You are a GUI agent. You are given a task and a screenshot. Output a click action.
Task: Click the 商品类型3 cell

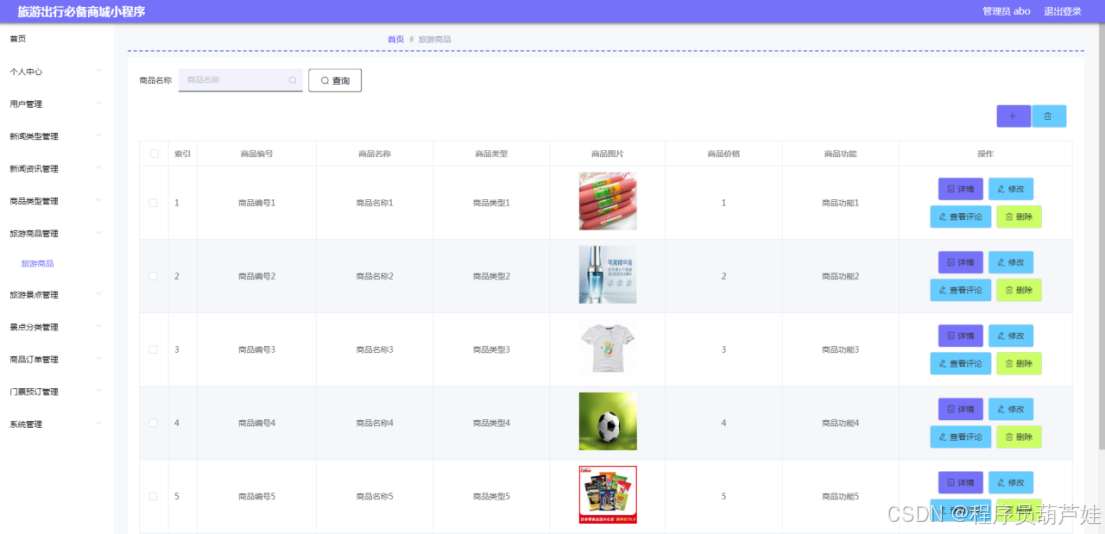[491, 349]
